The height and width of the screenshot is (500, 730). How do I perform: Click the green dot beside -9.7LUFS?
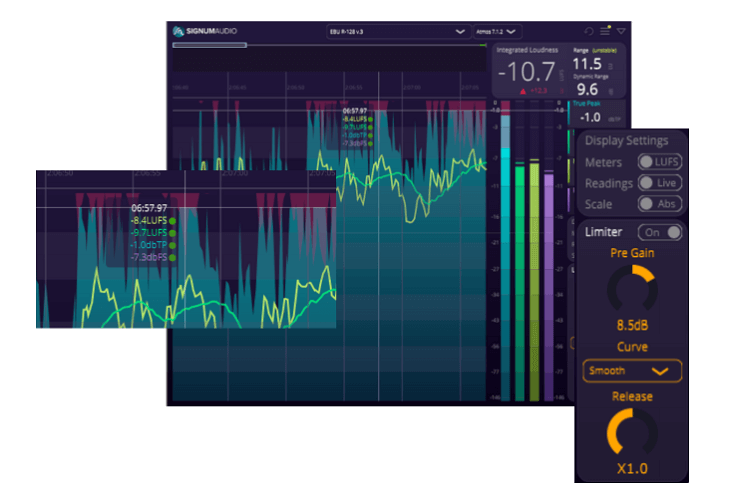(x=173, y=232)
